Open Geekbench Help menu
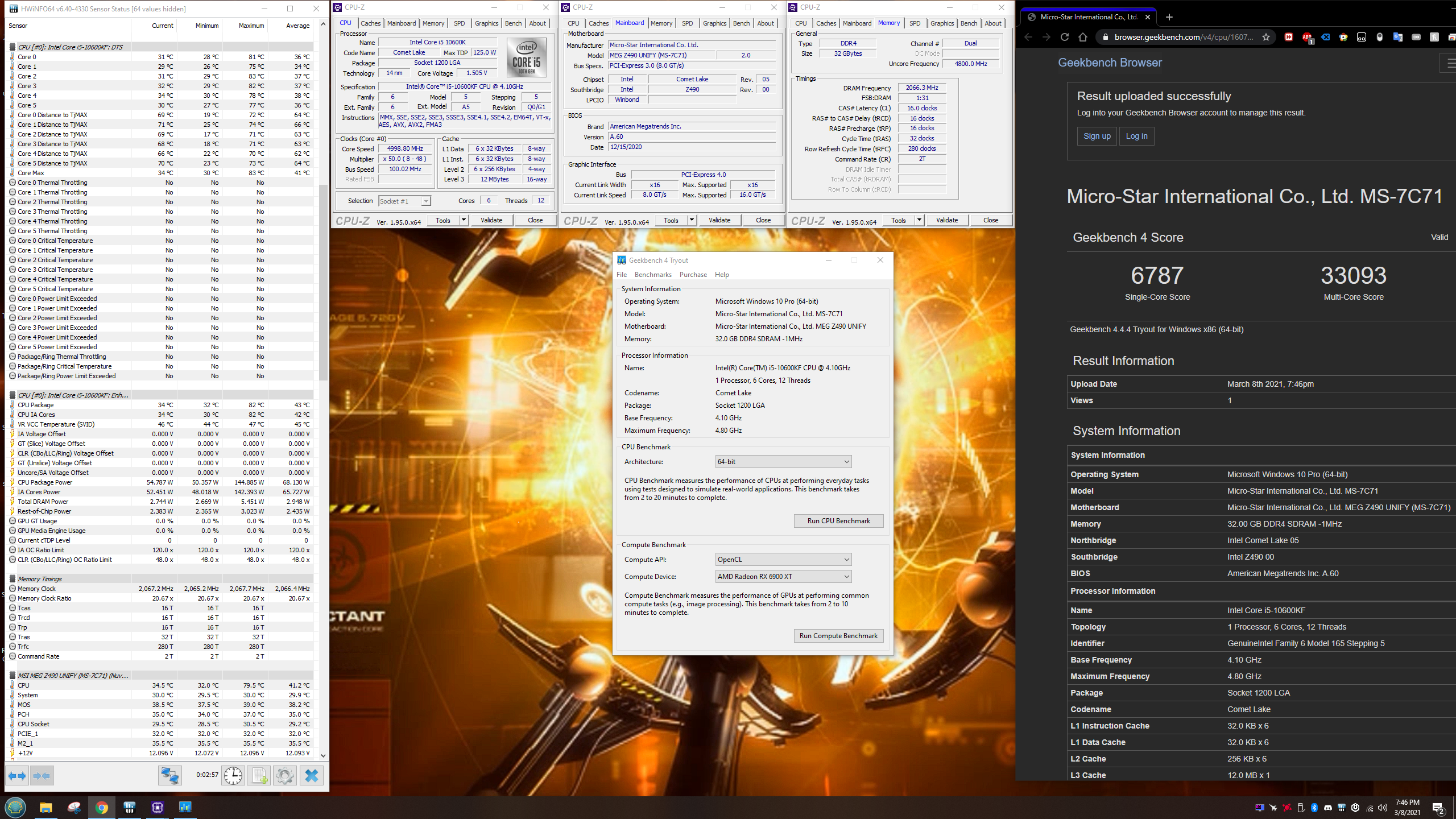1456x819 pixels. pyautogui.click(x=722, y=275)
